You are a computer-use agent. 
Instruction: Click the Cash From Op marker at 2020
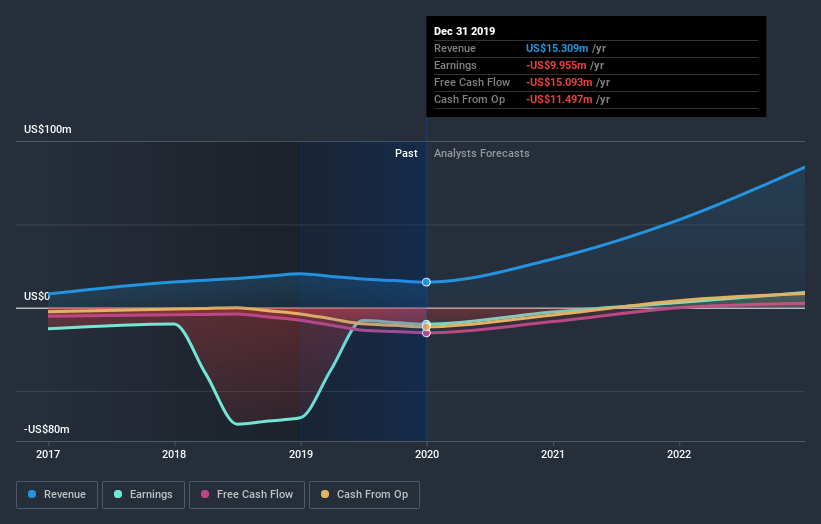pos(426,327)
